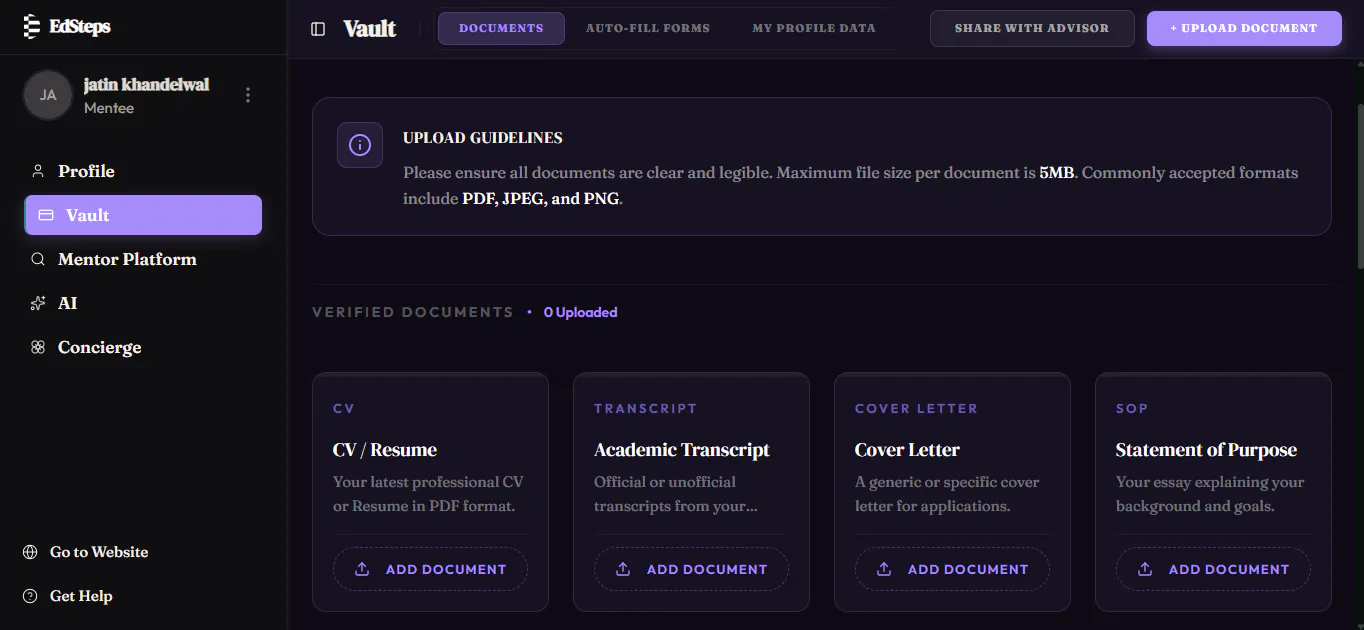Click Add Document text for Statement of Purpose
The image size is (1364, 630).
[1229, 569]
